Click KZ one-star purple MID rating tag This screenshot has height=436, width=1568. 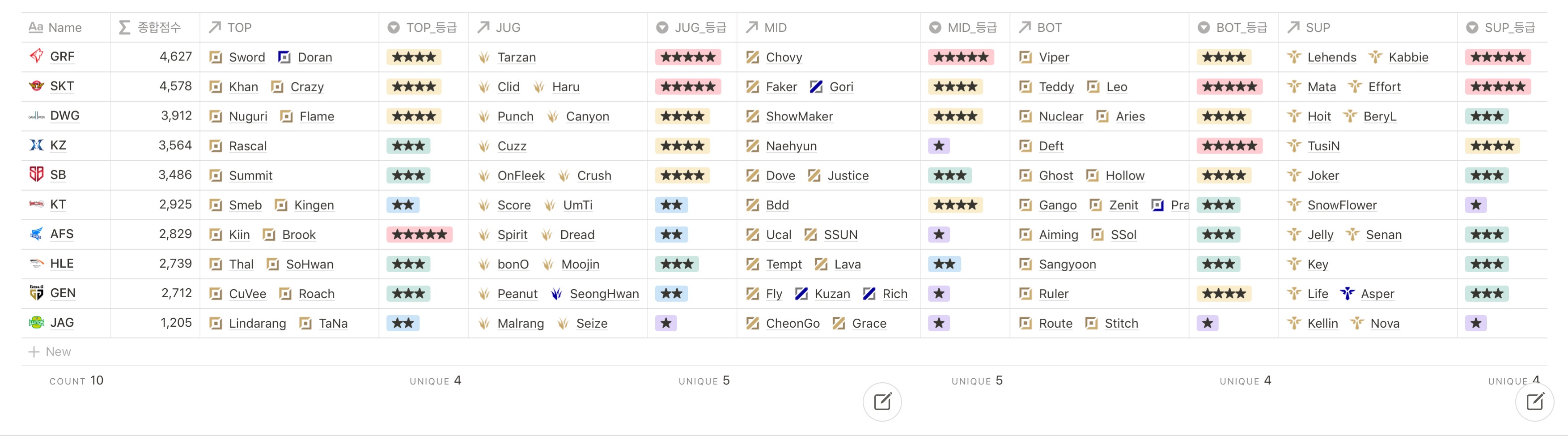tap(939, 145)
